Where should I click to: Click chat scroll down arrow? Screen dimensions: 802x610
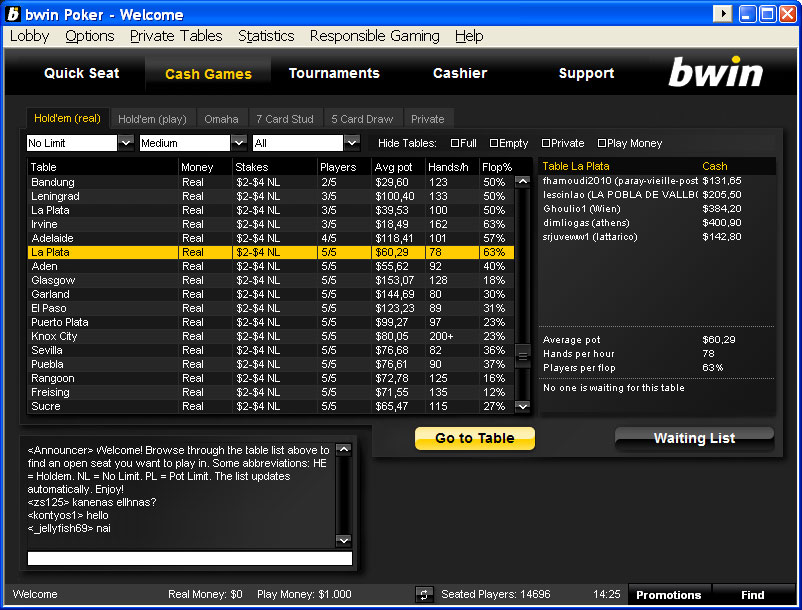tap(344, 540)
